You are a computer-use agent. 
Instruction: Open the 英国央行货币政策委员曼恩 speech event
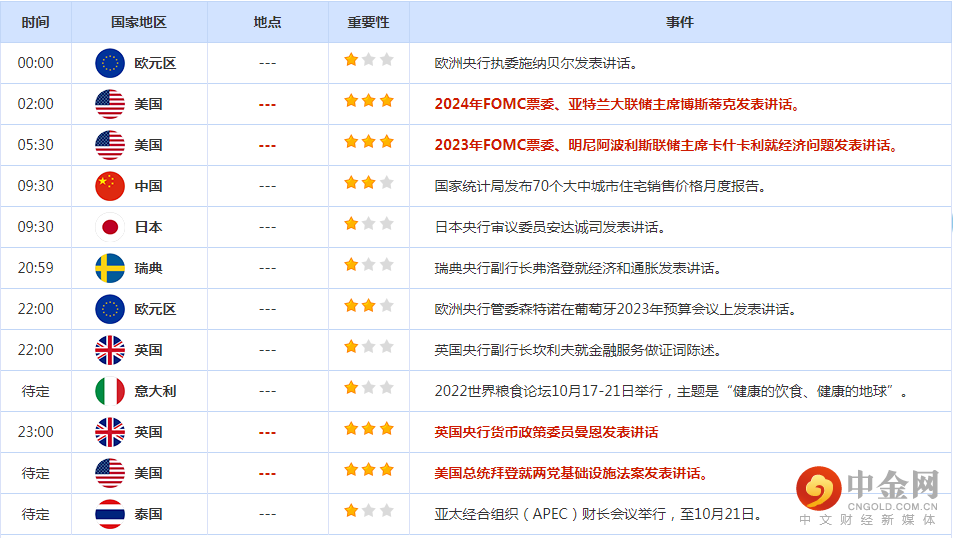pos(546,432)
